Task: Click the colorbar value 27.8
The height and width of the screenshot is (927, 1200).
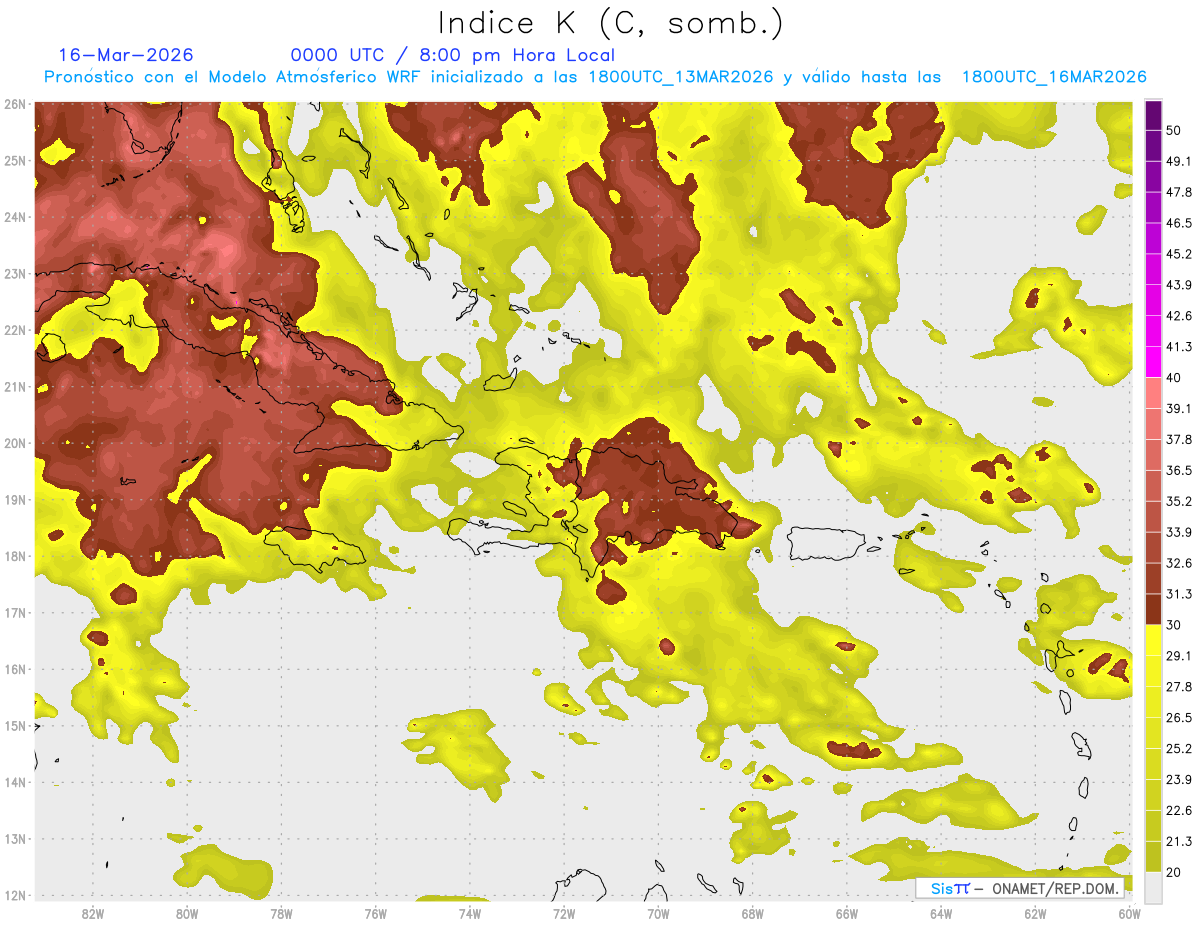Action: click(x=1179, y=687)
